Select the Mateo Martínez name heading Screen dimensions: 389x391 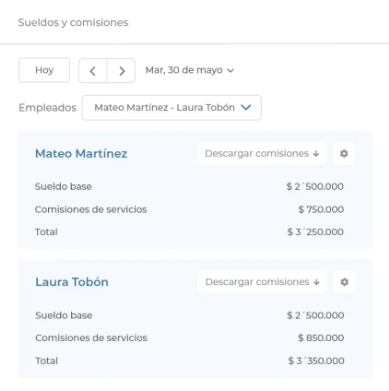pyautogui.click(x=81, y=154)
